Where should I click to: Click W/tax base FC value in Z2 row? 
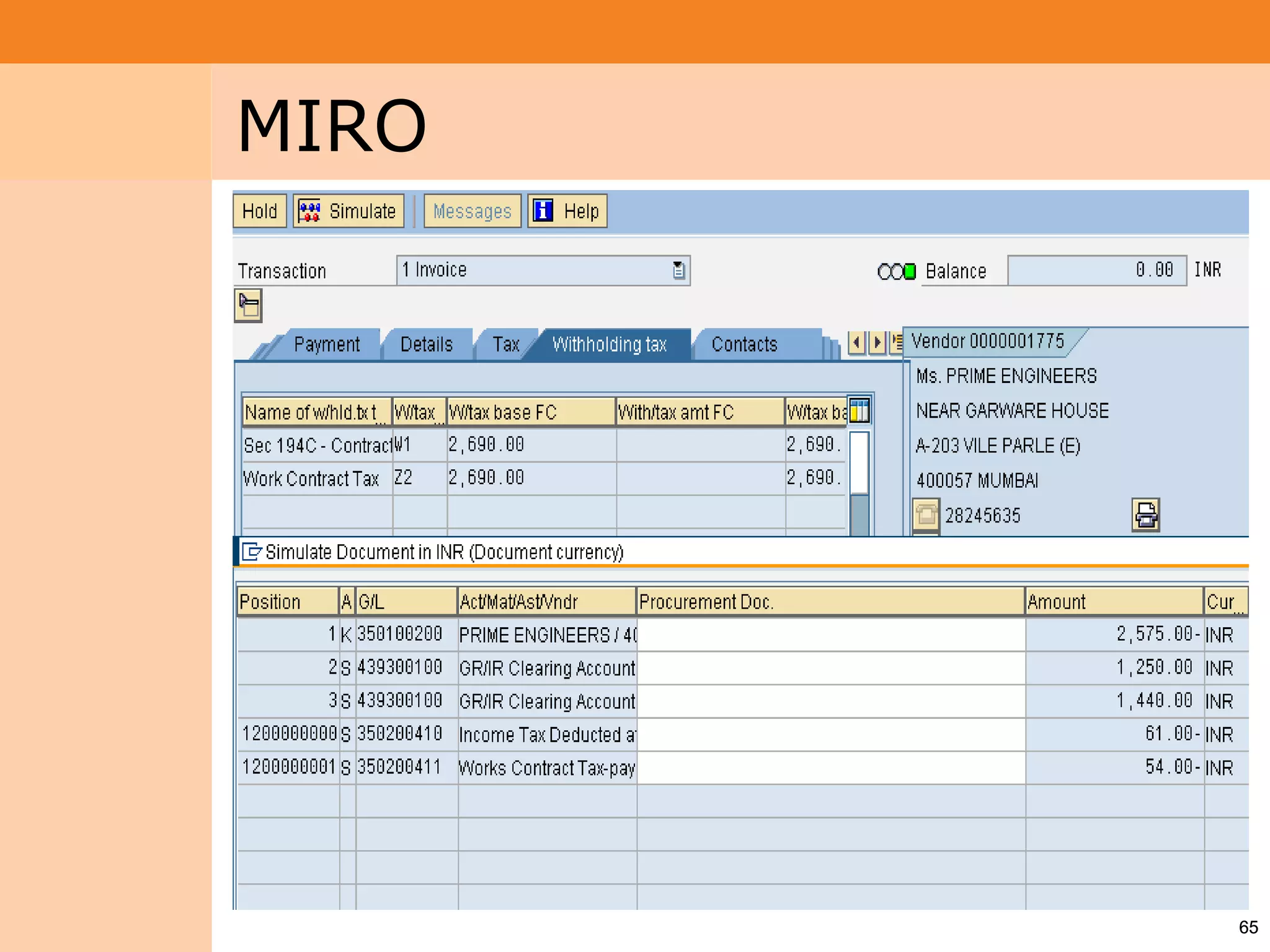click(532, 478)
